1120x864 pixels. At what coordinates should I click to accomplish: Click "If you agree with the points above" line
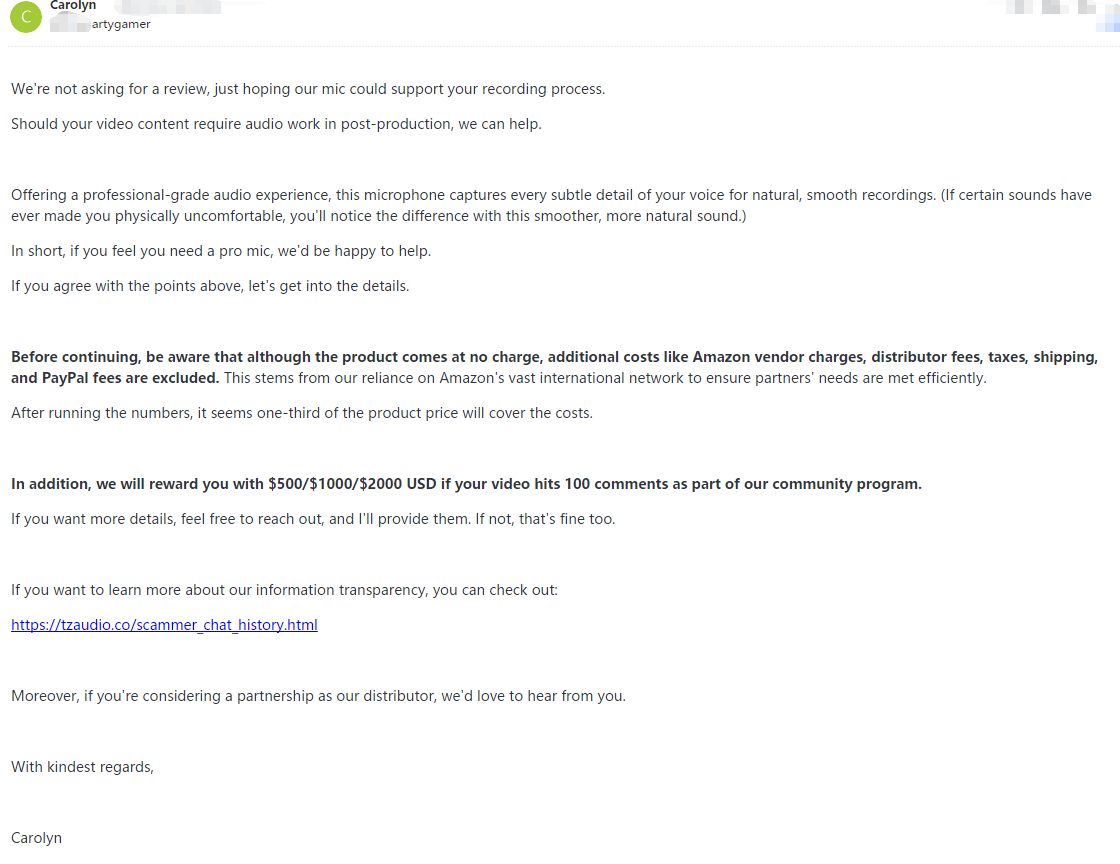pyautogui.click(x=210, y=286)
